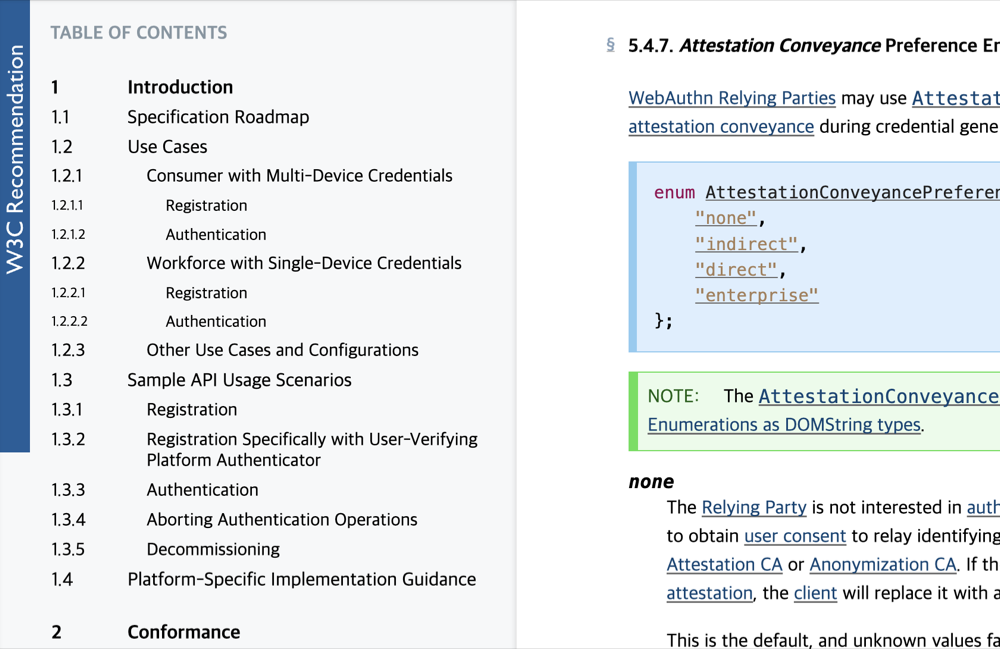Viewport: 1000px width, 649px height.
Task: Click the "none" enum value link
Action: pos(726,218)
